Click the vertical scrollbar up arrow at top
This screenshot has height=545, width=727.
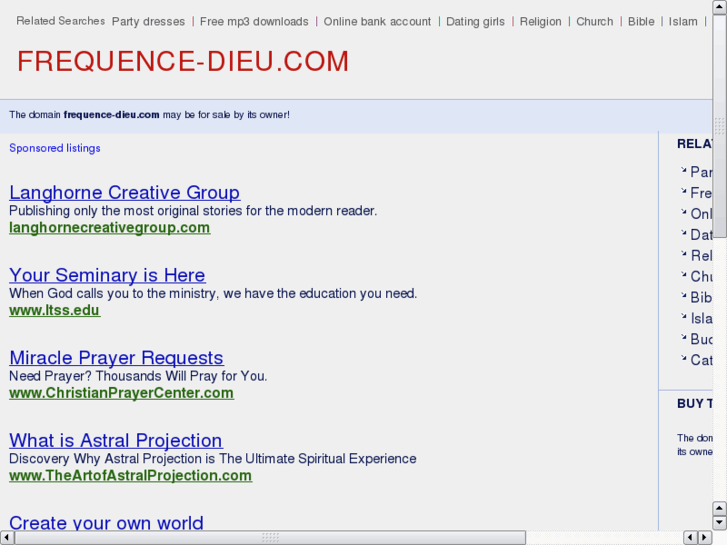point(720,6)
